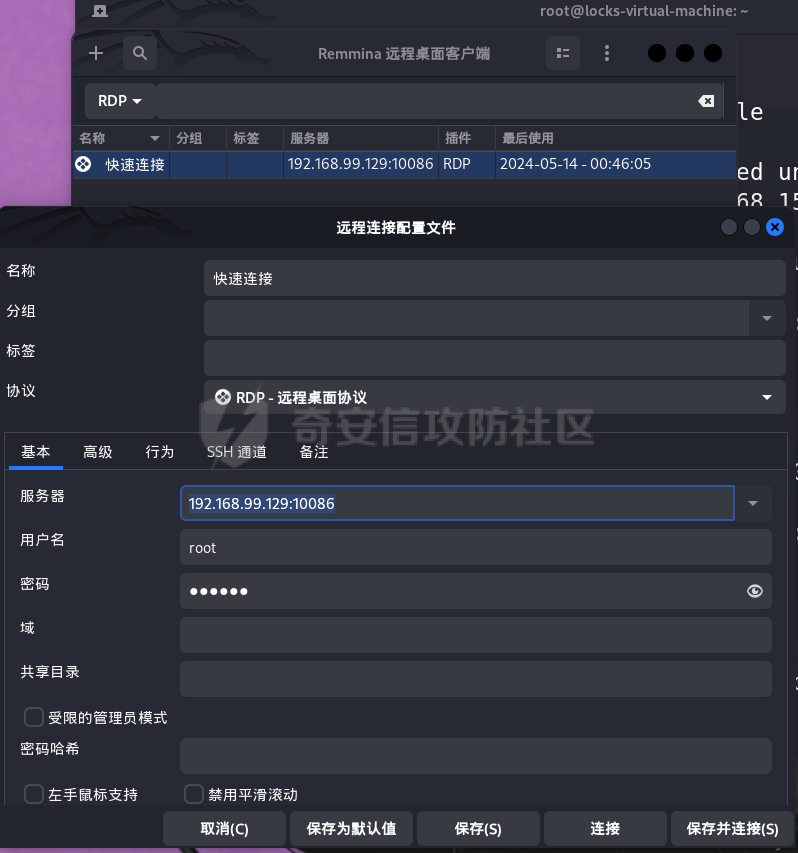Close the 远程连接配置文件 dialog
The width and height of the screenshot is (798, 853).
[775, 227]
